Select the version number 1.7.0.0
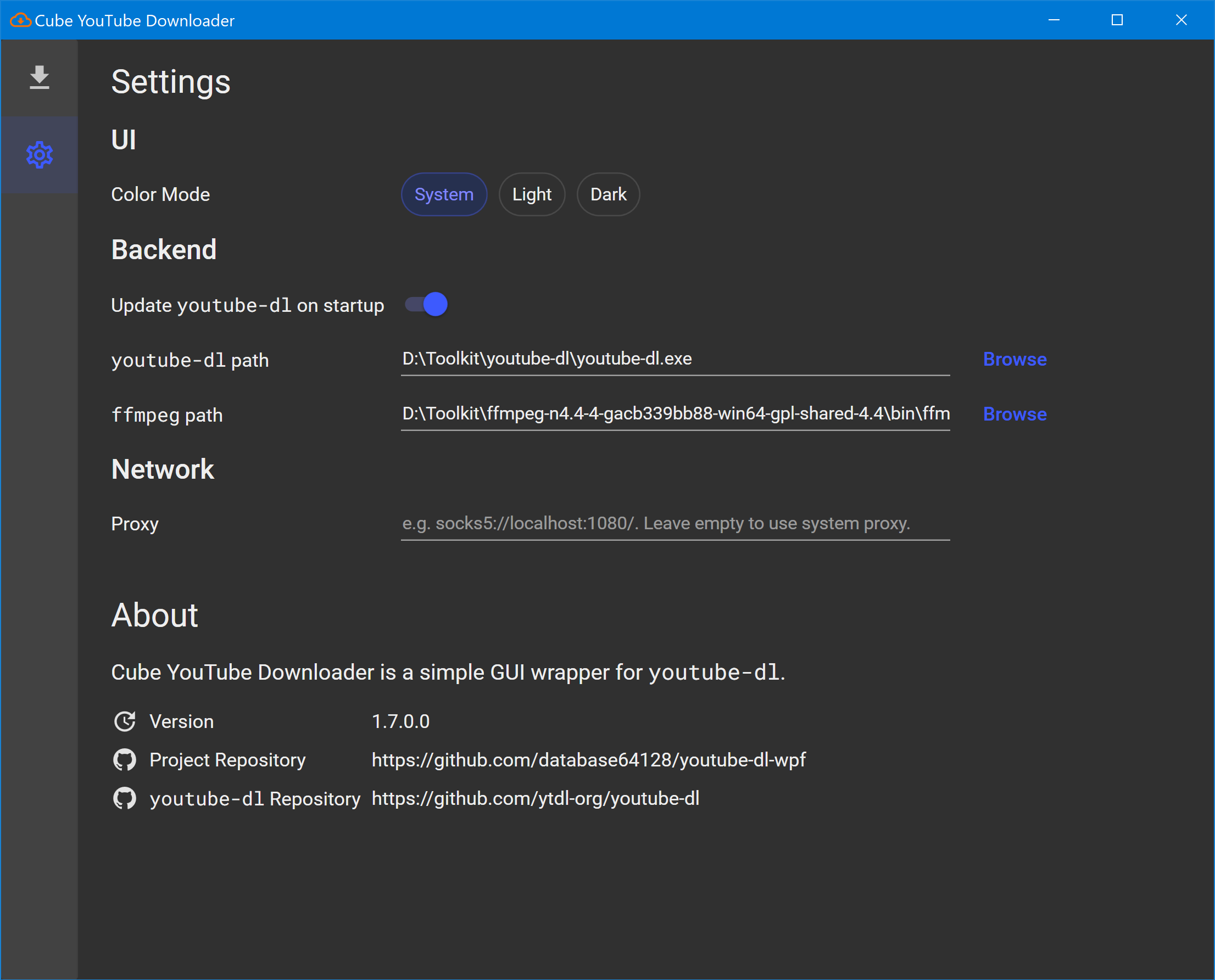 [400, 721]
